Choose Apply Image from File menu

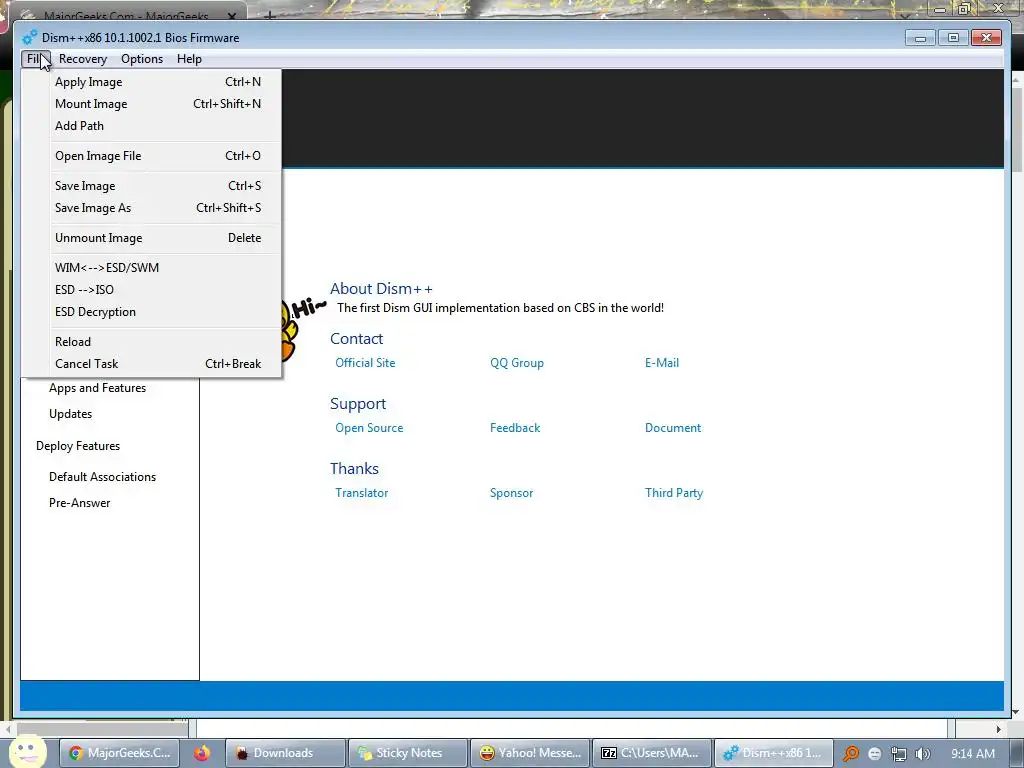[152, 82]
